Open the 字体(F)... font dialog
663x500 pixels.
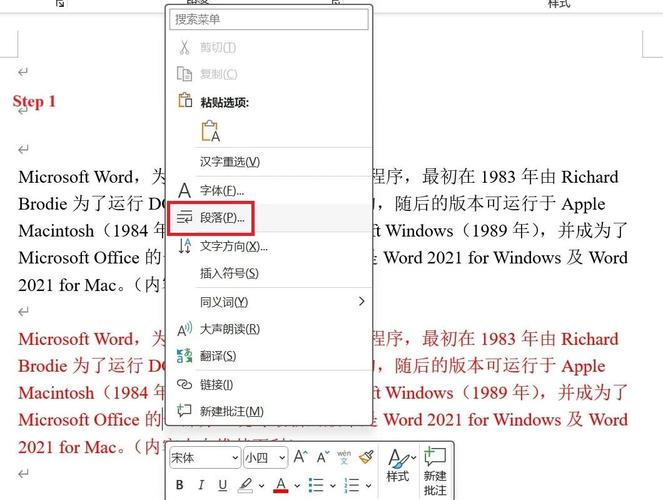(268, 190)
